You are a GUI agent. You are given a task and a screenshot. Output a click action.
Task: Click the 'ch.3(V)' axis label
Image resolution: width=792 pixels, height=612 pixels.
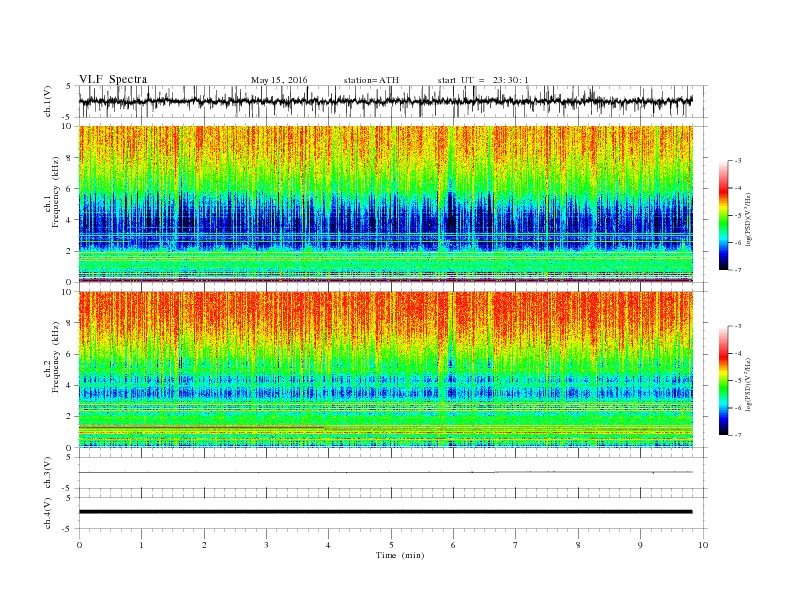pyautogui.click(x=48, y=473)
